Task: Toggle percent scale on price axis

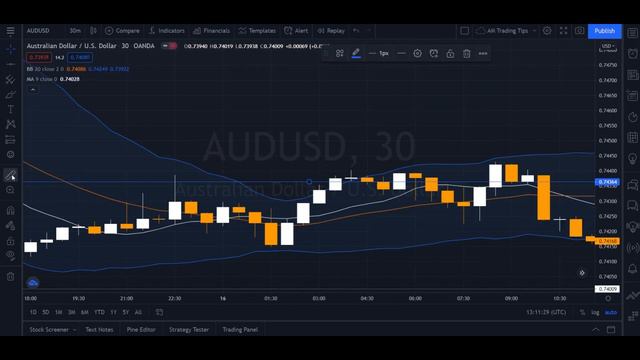Action: [x=582, y=312]
